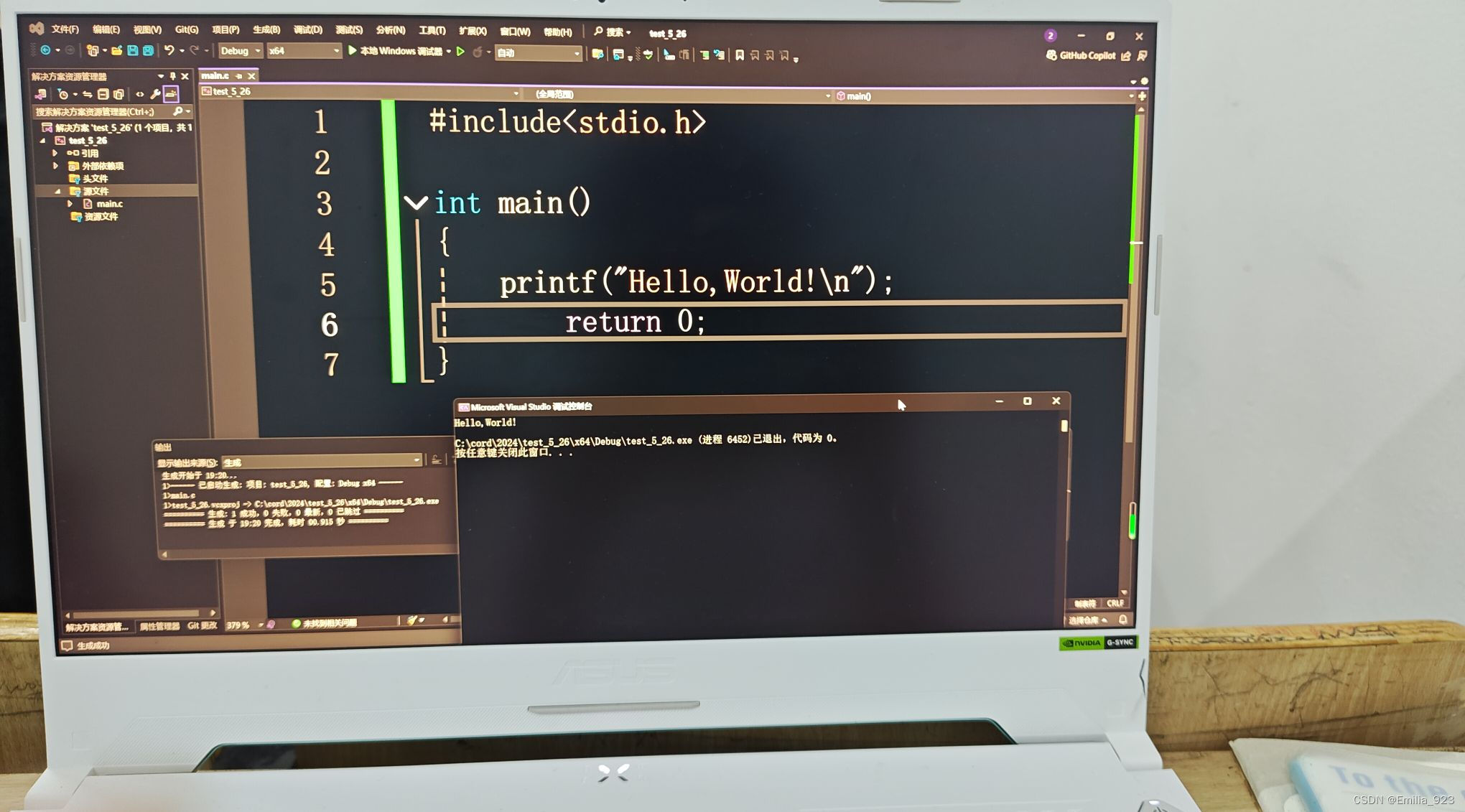Click the Open File folder icon
The height and width of the screenshot is (812, 1465).
pos(116,51)
